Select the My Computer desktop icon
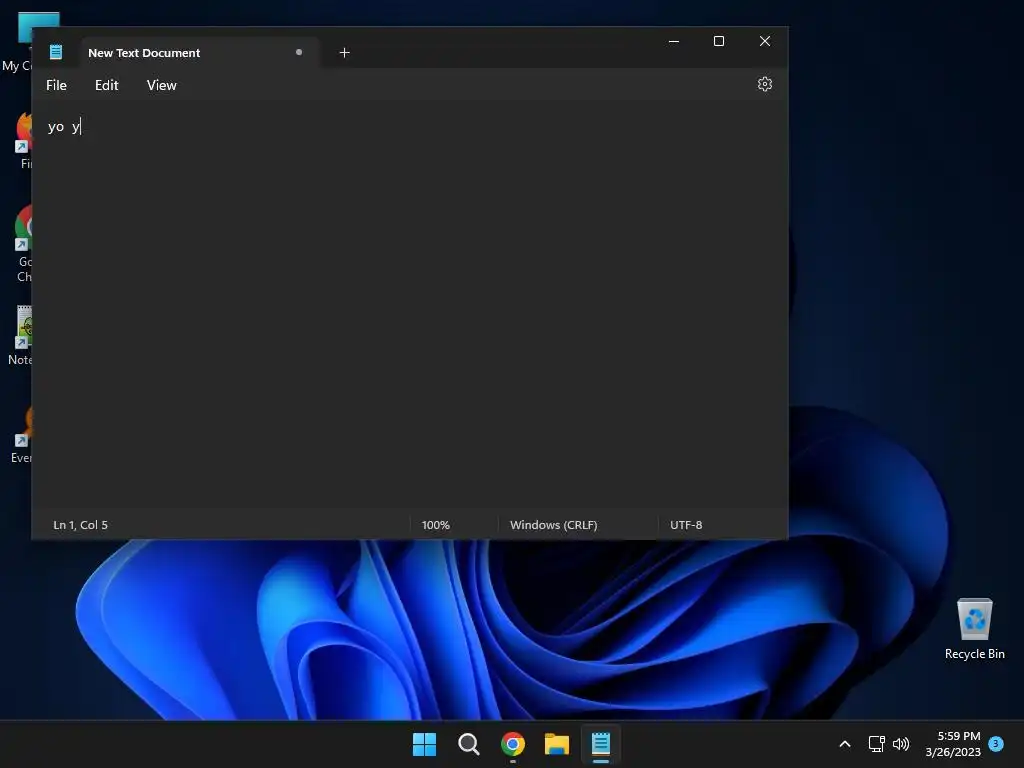The height and width of the screenshot is (768, 1024). pos(20,42)
